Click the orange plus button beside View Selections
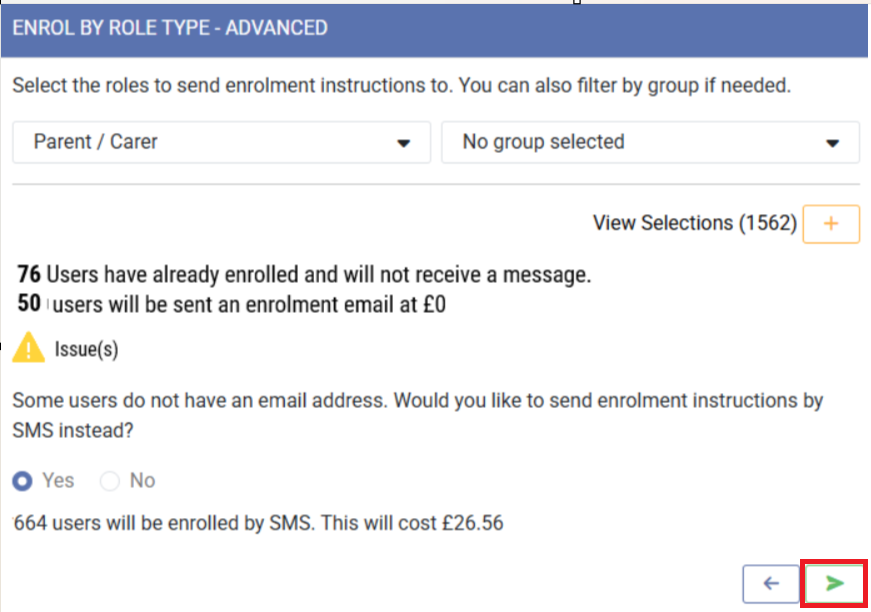 (830, 223)
